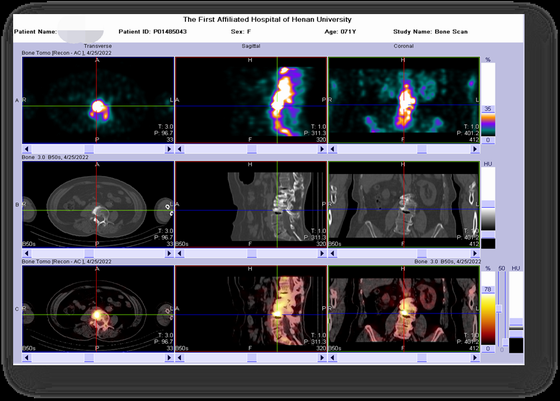Click right arrow under coronal SPECT view
Viewport: 560px width, 401px height.
[475, 149]
